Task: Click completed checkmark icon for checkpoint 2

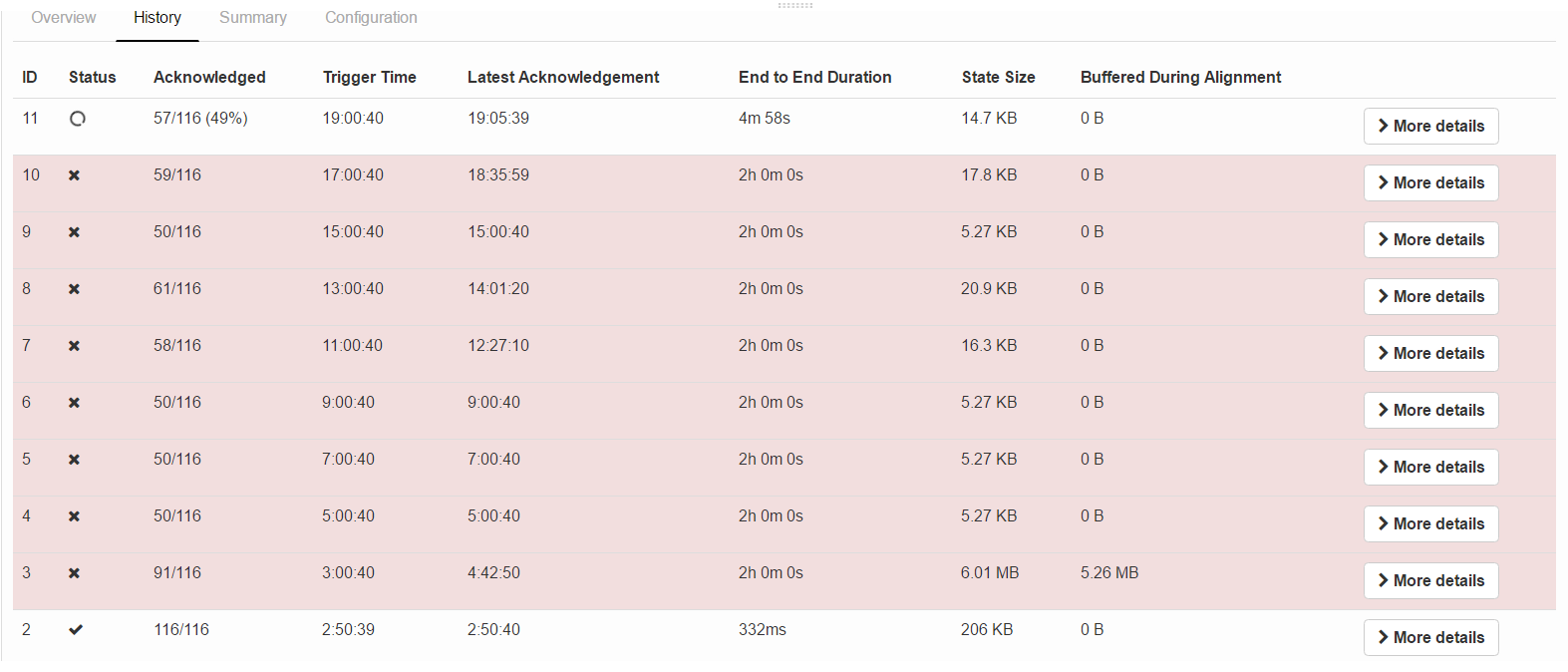Action: coord(76,630)
